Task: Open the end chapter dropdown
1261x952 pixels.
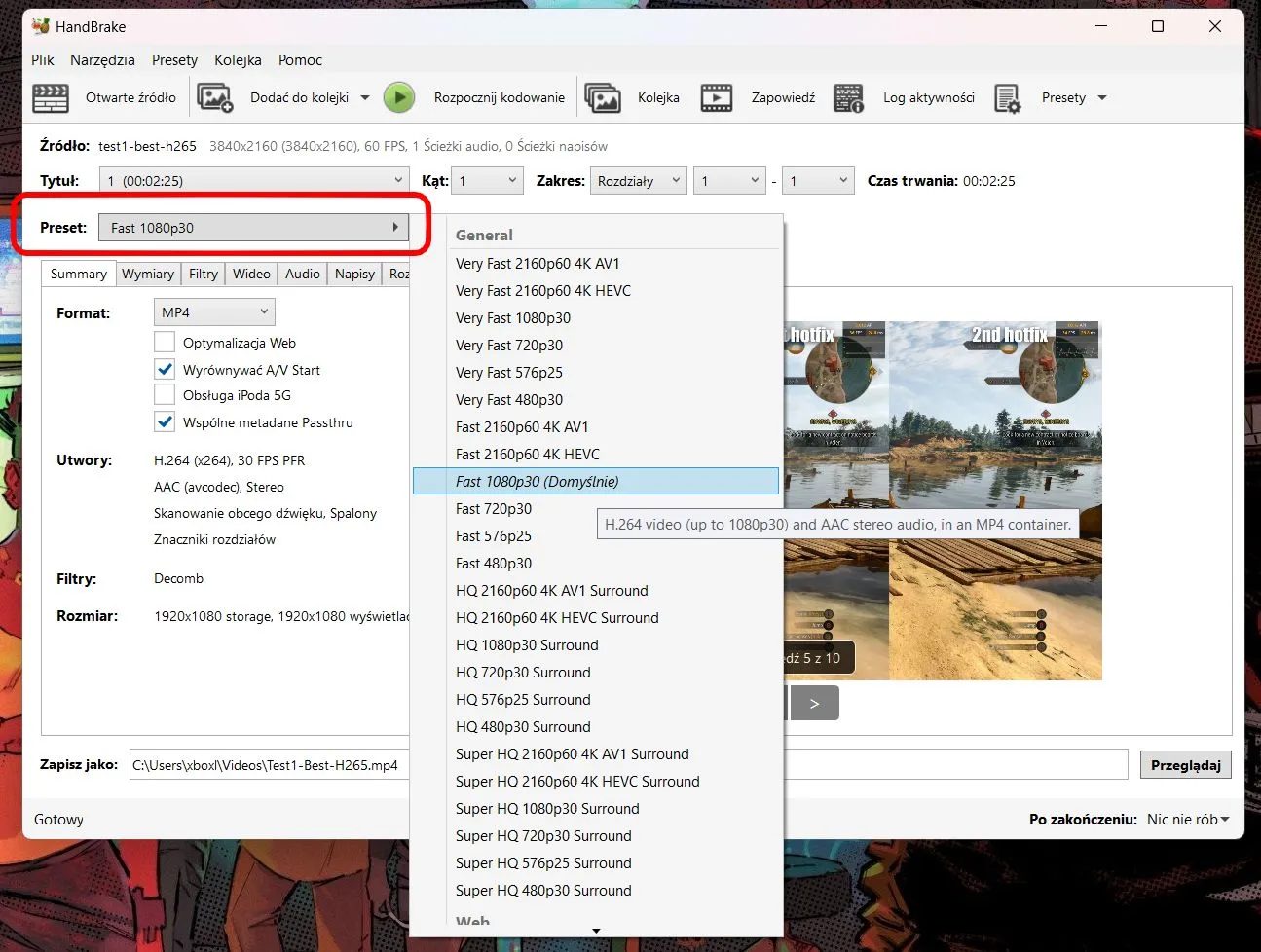Action: point(818,180)
